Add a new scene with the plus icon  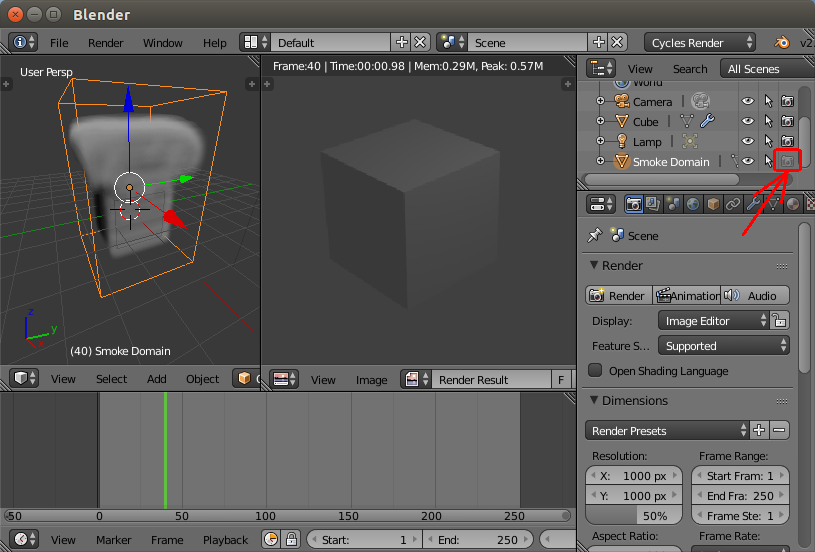598,42
